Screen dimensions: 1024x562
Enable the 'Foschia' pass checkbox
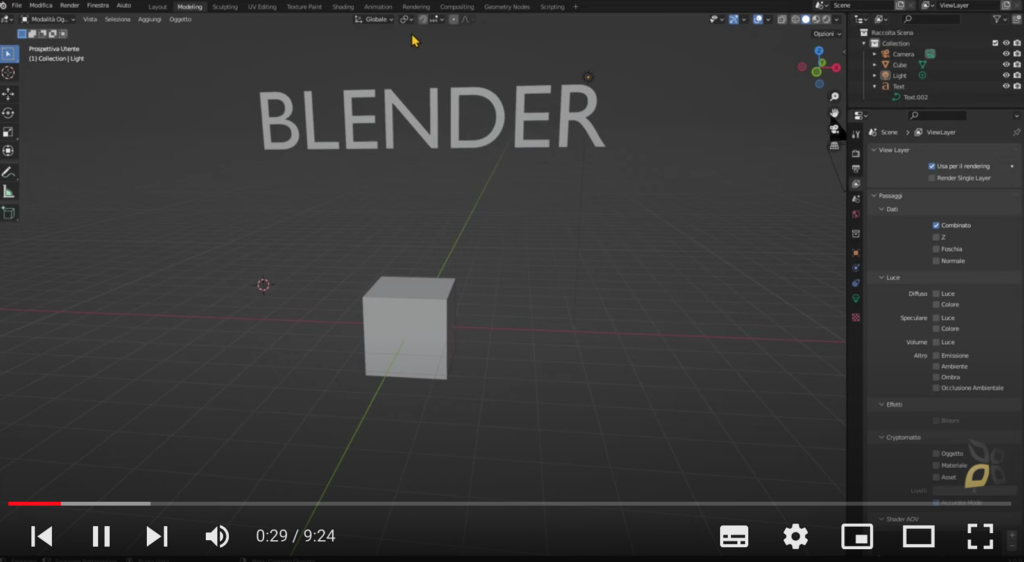pos(936,249)
